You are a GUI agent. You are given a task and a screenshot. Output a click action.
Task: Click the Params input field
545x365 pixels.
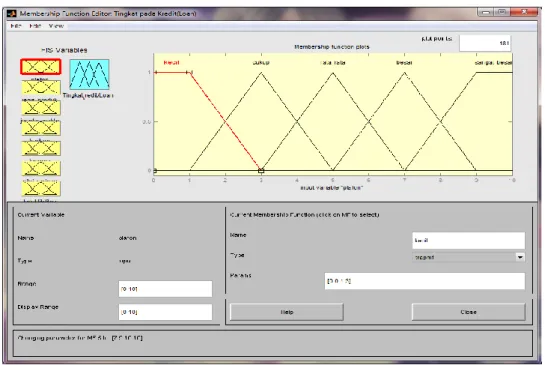pyautogui.click(x=424, y=281)
